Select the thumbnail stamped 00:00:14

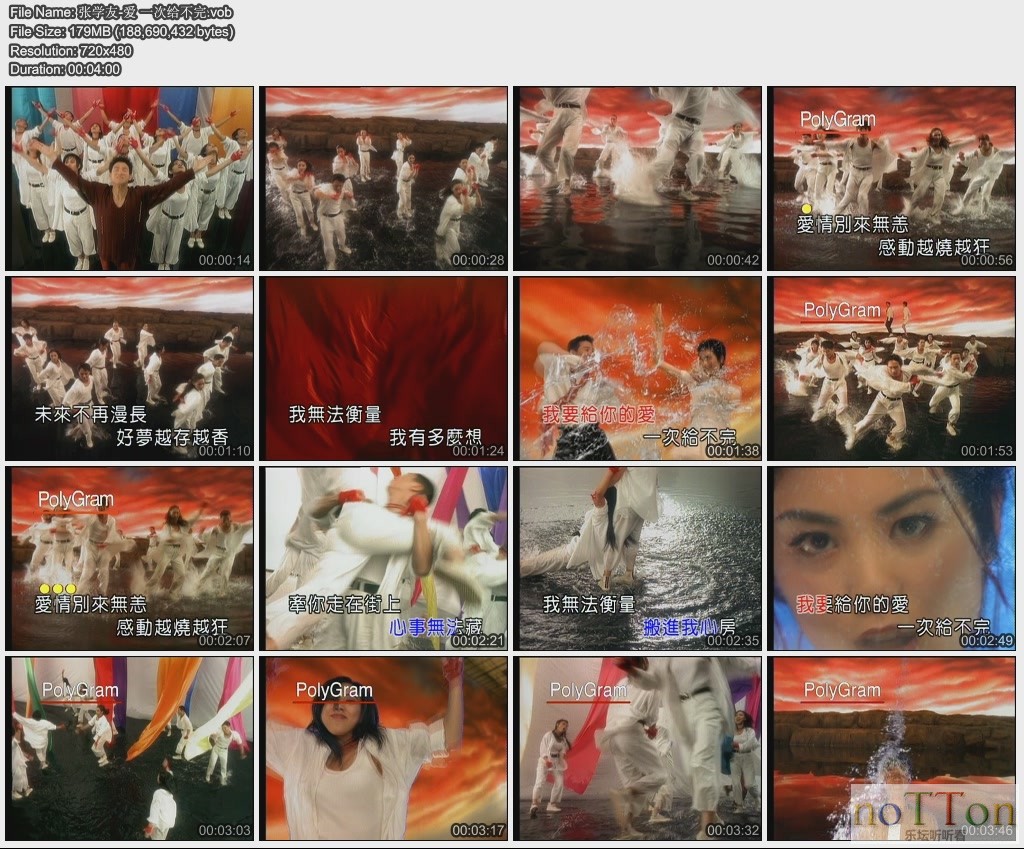(x=129, y=178)
